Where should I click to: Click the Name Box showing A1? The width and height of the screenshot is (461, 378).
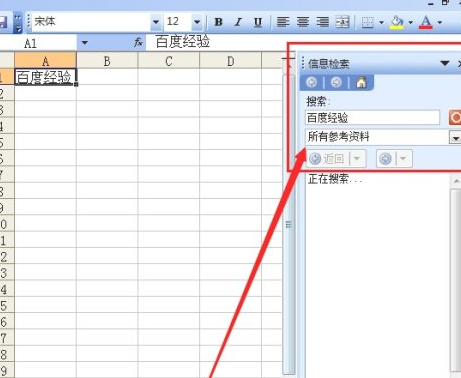click(x=38, y=43)
